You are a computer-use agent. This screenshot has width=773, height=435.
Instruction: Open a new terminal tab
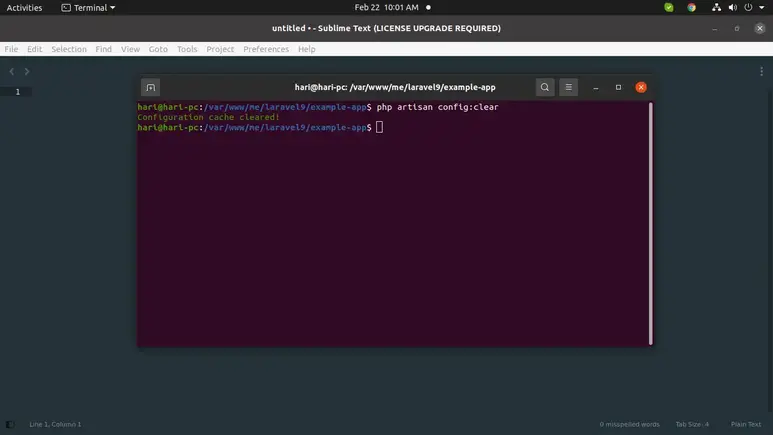(x=150, y=87)
